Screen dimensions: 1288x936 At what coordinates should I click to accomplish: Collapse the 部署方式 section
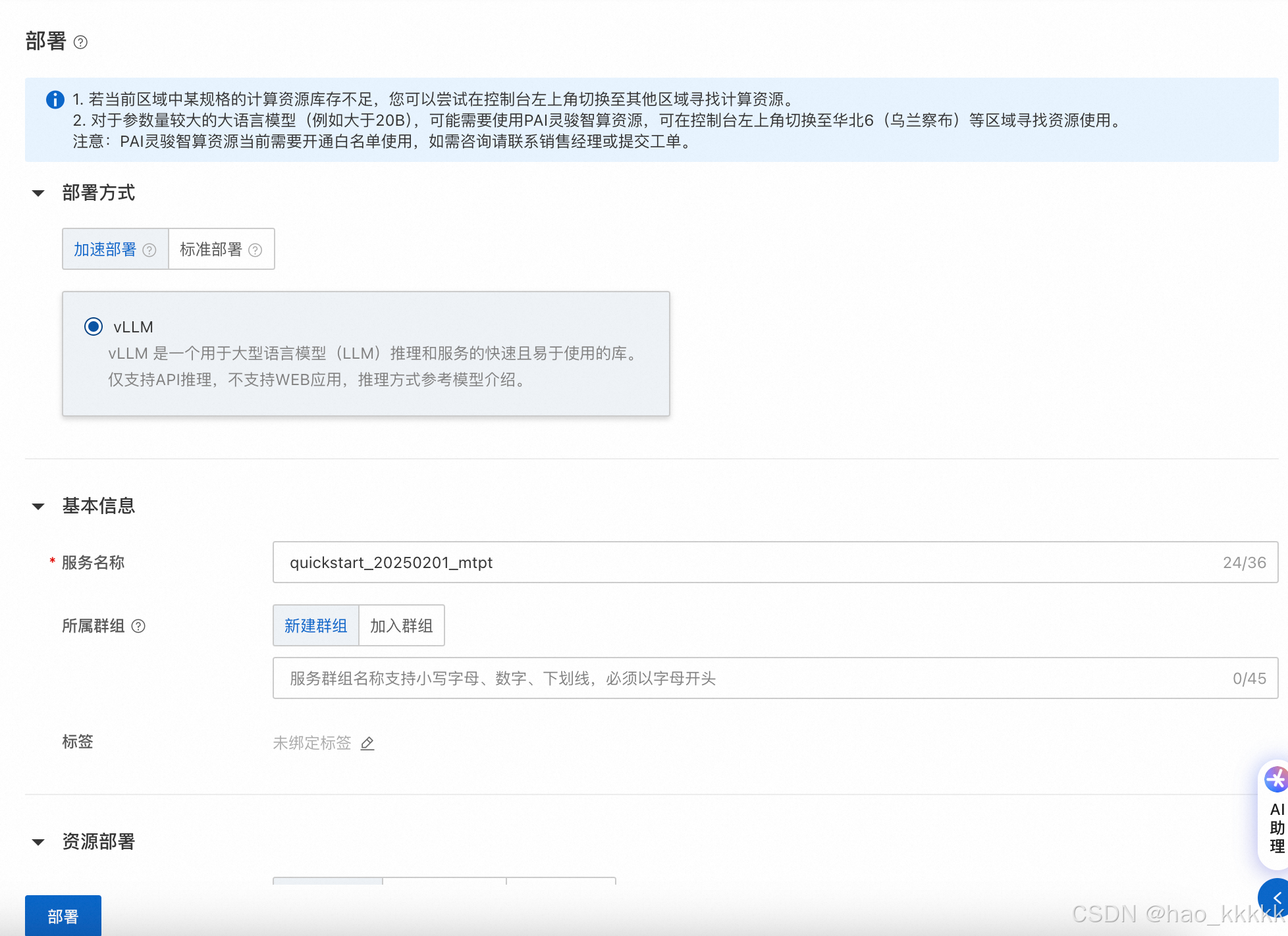click(x=38, y=193)
